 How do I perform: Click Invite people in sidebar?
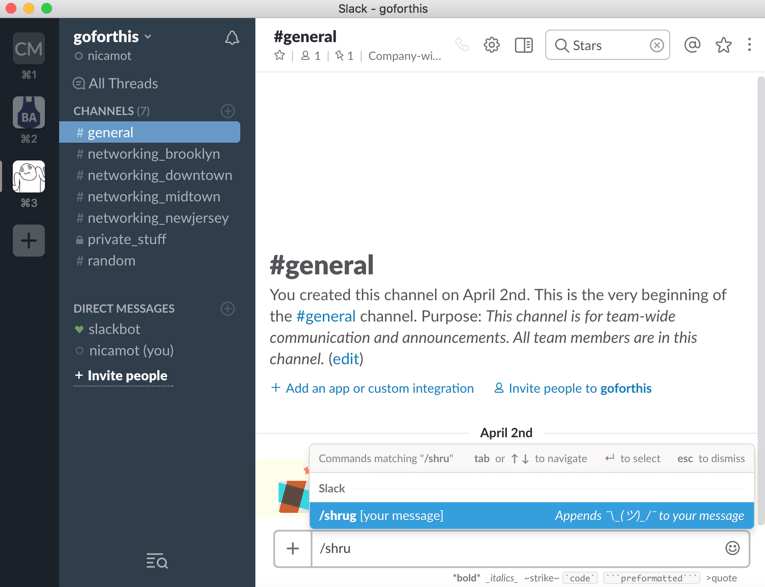tap(121, 376)
